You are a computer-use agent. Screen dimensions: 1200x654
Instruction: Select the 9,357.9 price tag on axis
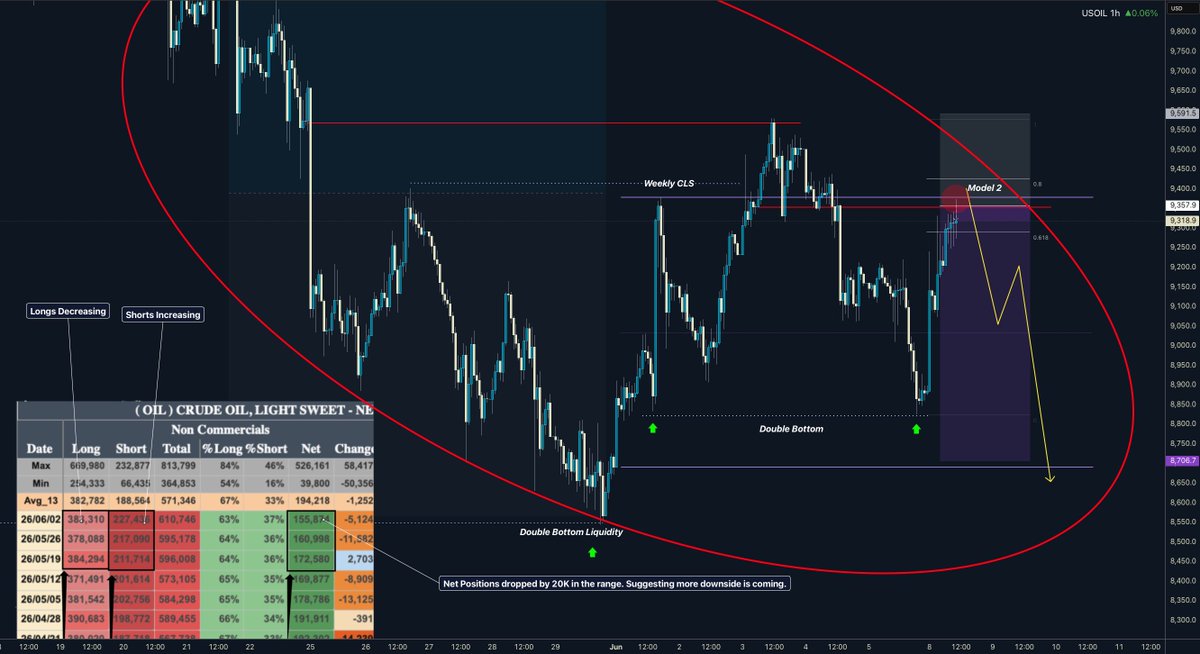pos(1181,205)
